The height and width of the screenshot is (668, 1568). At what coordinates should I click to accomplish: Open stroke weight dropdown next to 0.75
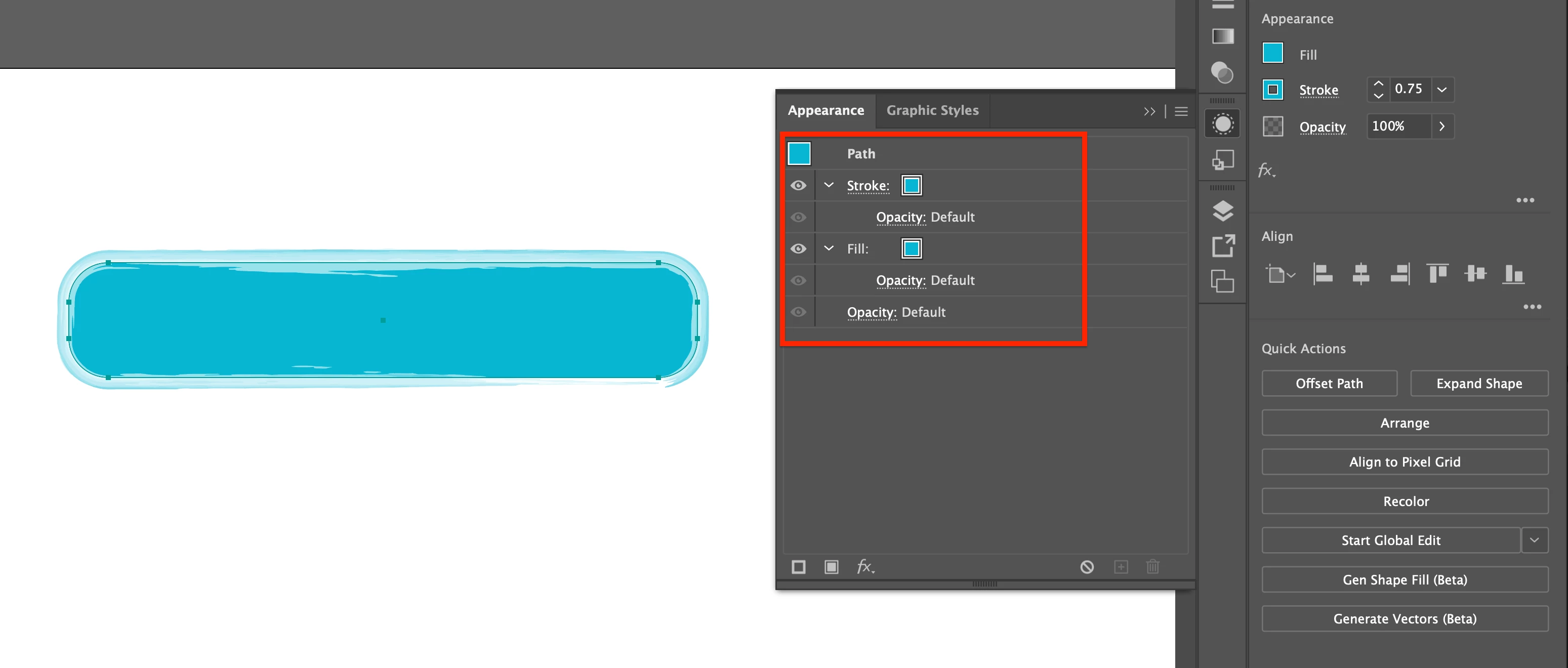[x=1442, y=90]
